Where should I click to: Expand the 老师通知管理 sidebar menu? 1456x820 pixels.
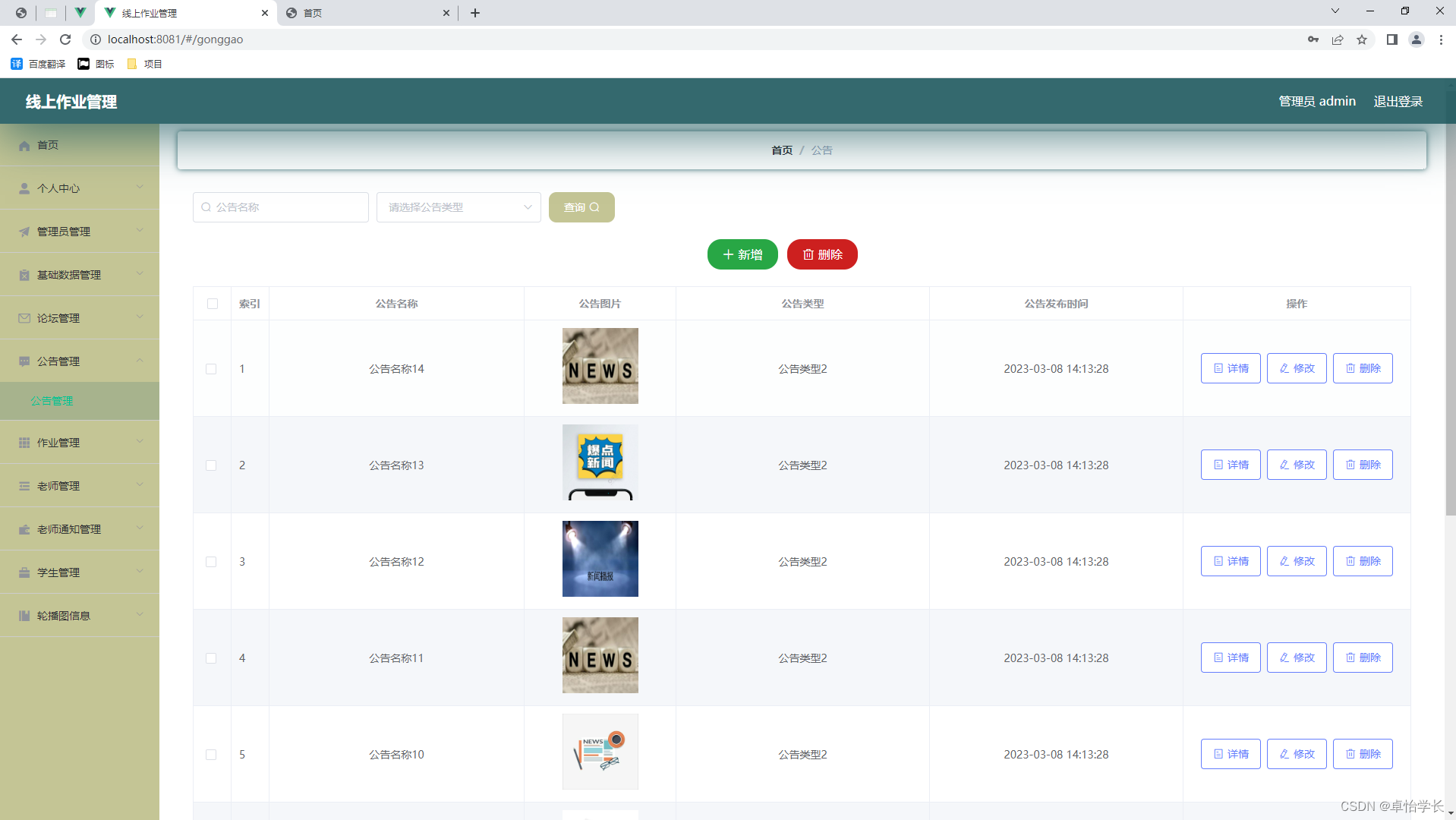[x=80, y=529]
